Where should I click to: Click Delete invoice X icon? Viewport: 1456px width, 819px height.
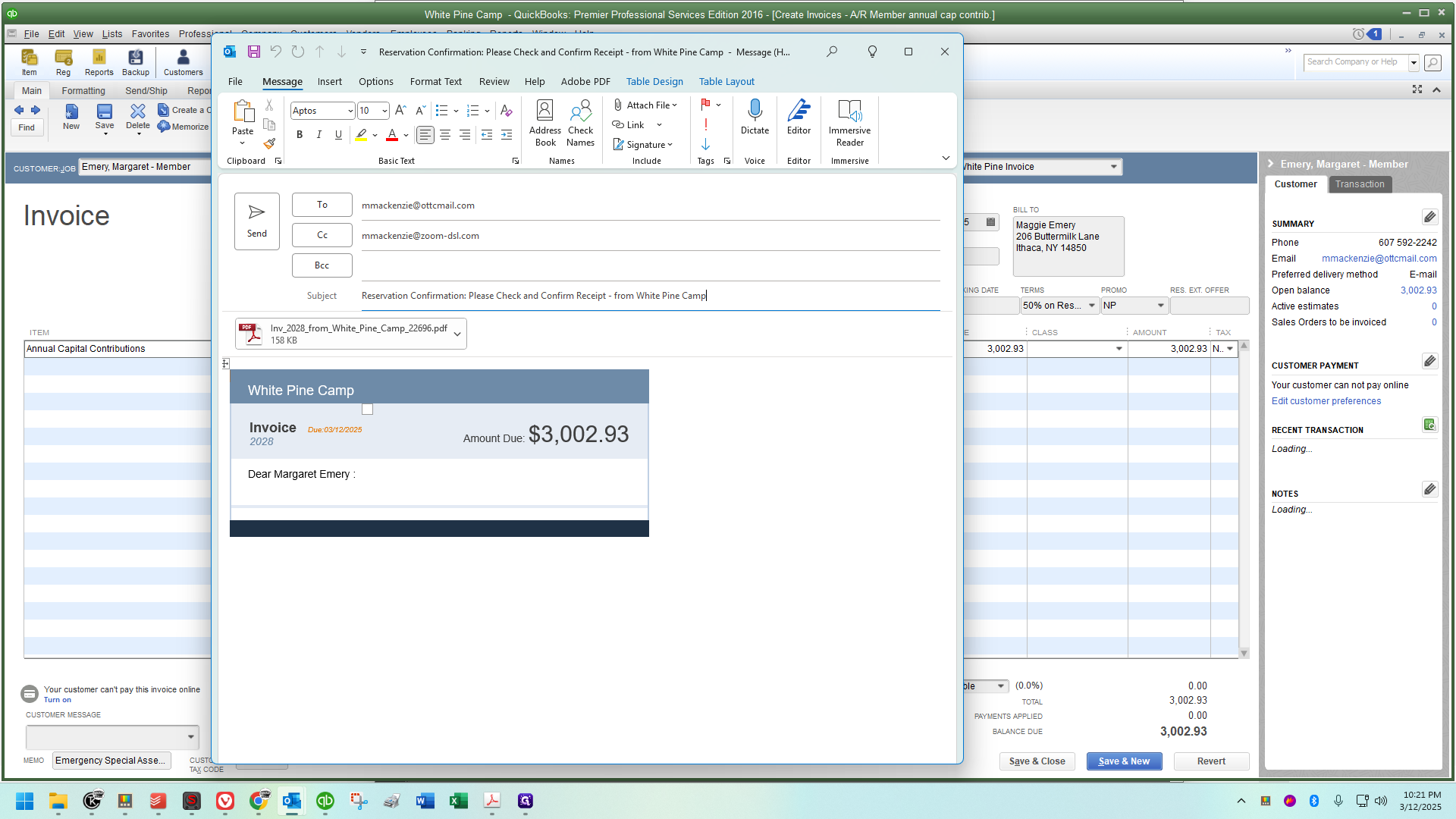pyautogui.click(x=138, y=118)
